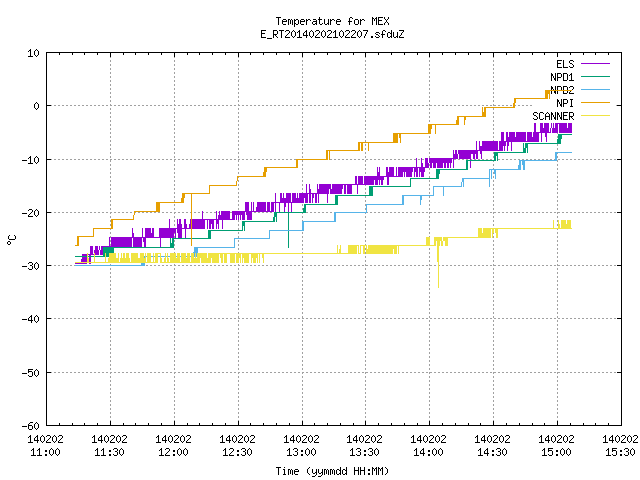Click the °C y-axis unit label
The height and width of the screenshot is (480, 640).
pyautogui.click(x=11, y=240)
